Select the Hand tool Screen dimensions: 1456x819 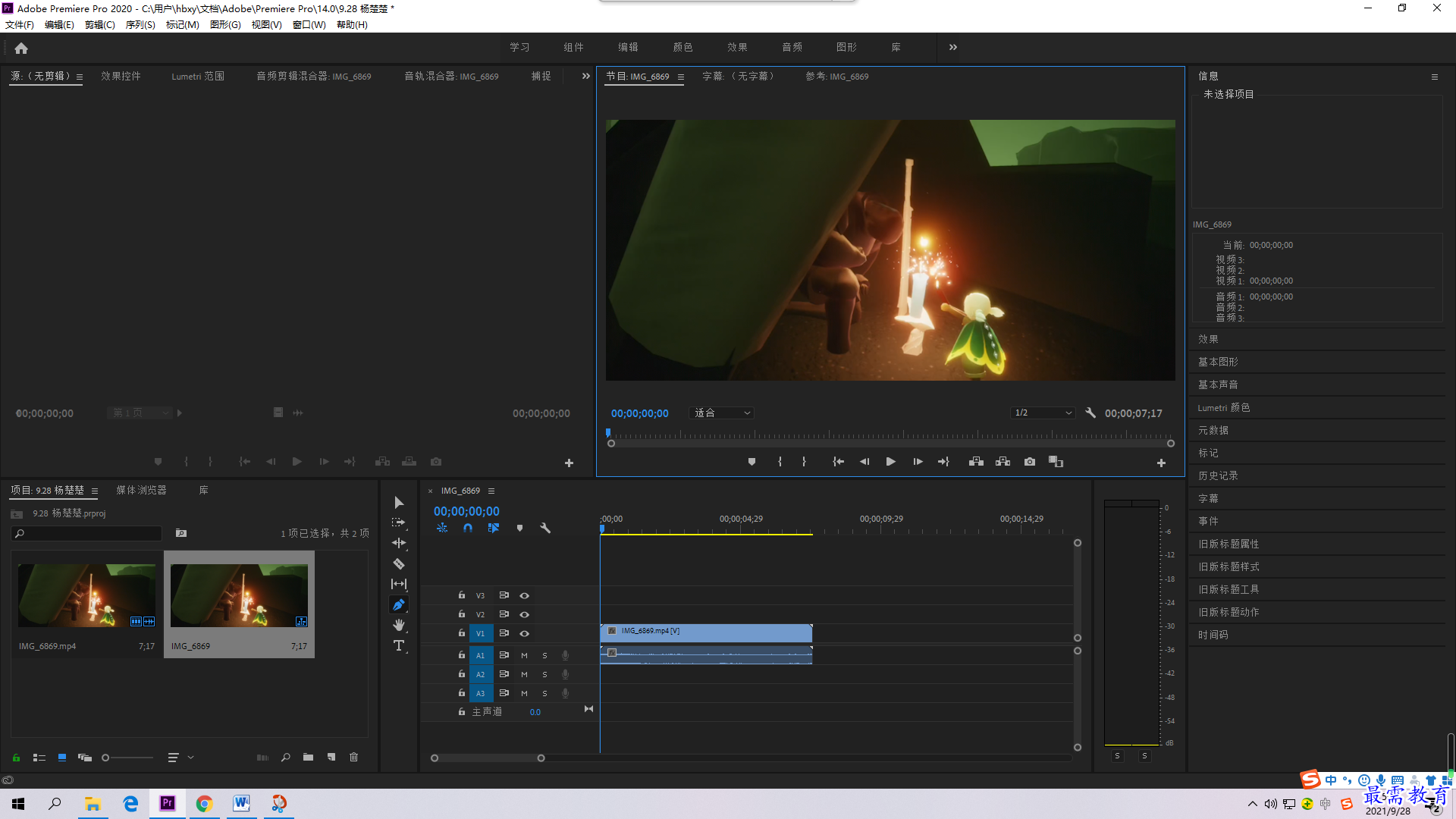[x=399, y=625]
